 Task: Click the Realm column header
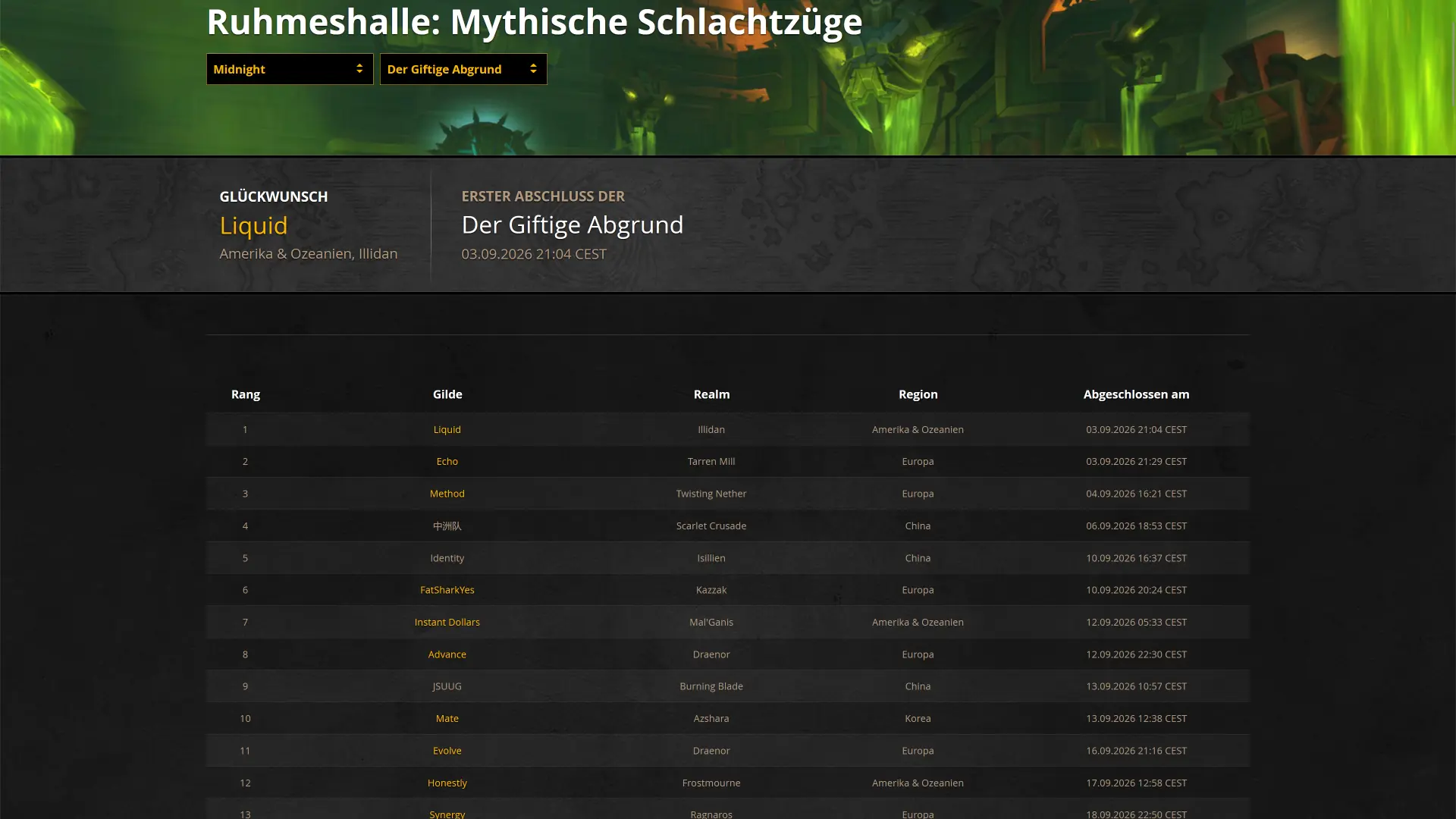[711, 394]
